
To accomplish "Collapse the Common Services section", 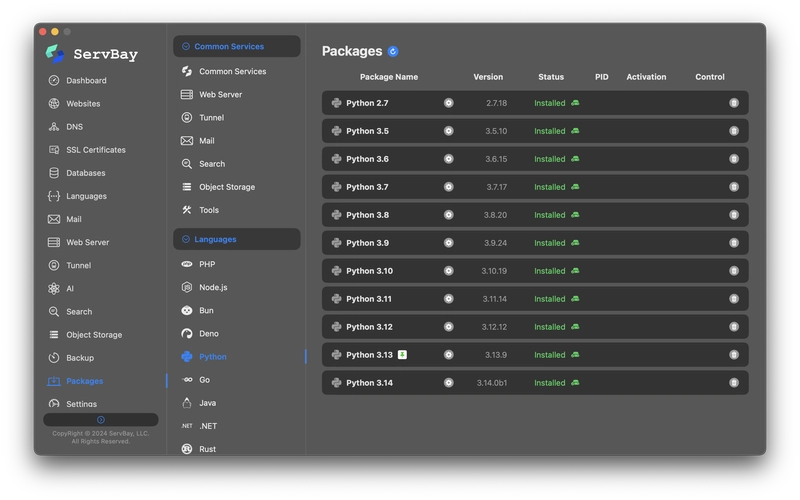I will click(186, 47).
